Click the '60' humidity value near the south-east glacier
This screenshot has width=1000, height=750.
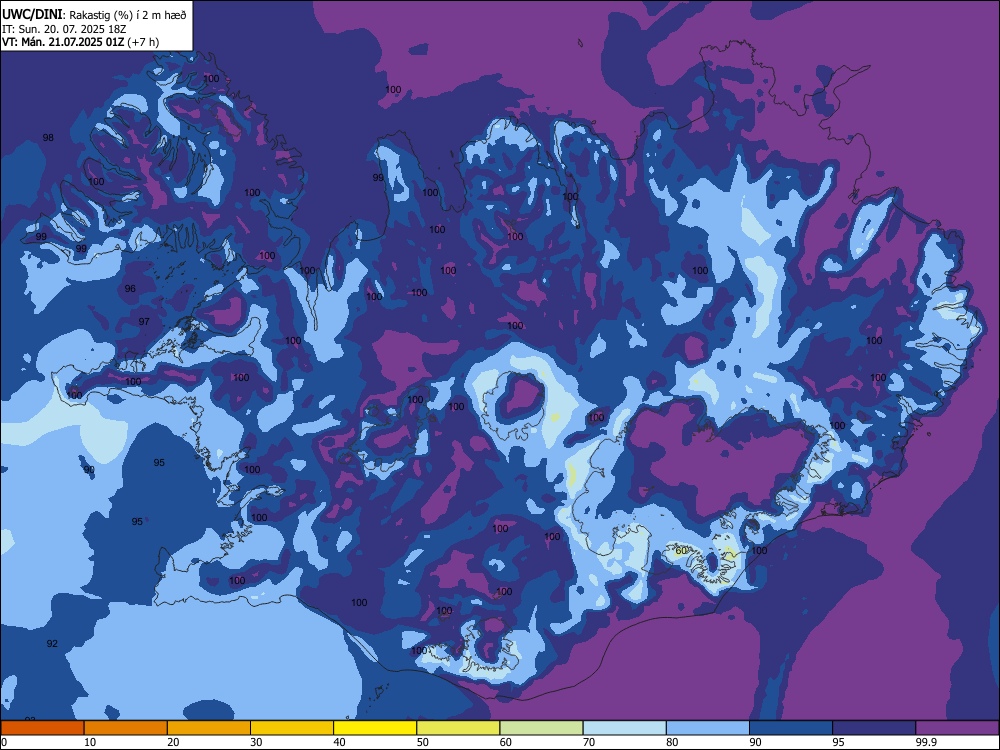pos(681,550)
